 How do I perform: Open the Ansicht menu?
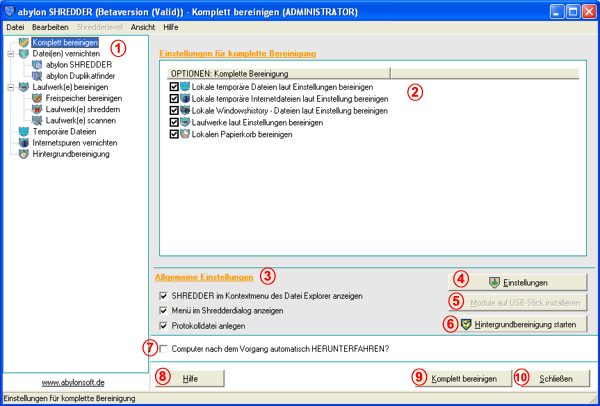point(143,28)
